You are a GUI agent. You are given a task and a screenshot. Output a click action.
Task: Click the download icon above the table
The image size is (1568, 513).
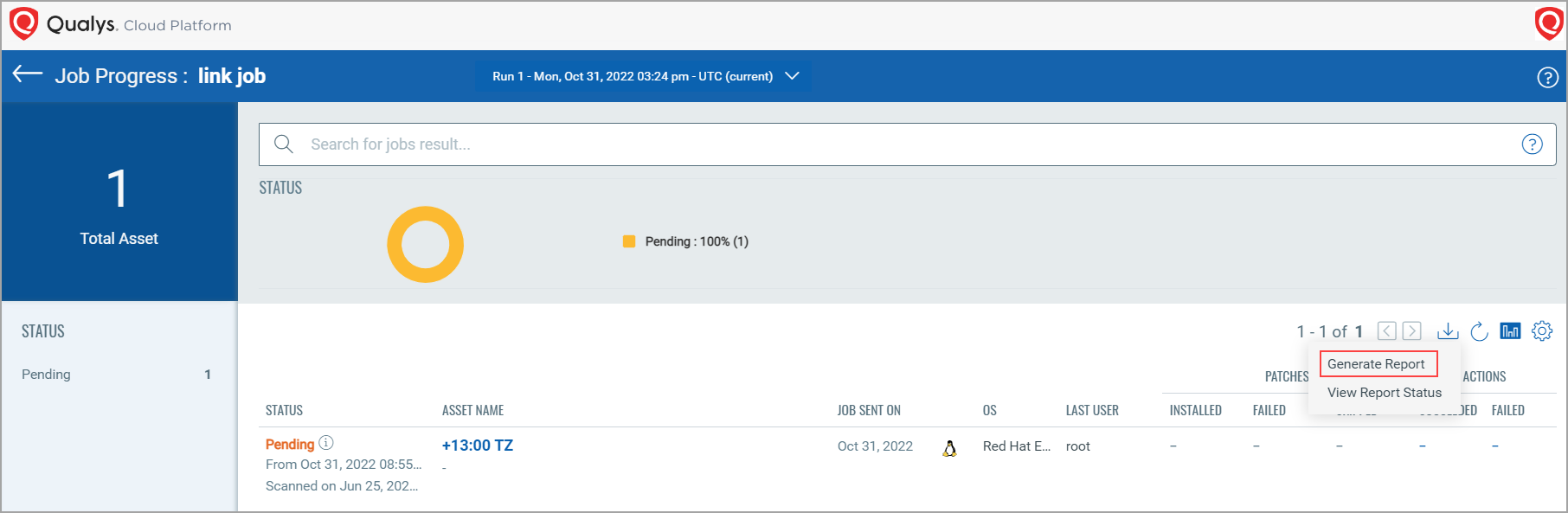coord(1447,331)
